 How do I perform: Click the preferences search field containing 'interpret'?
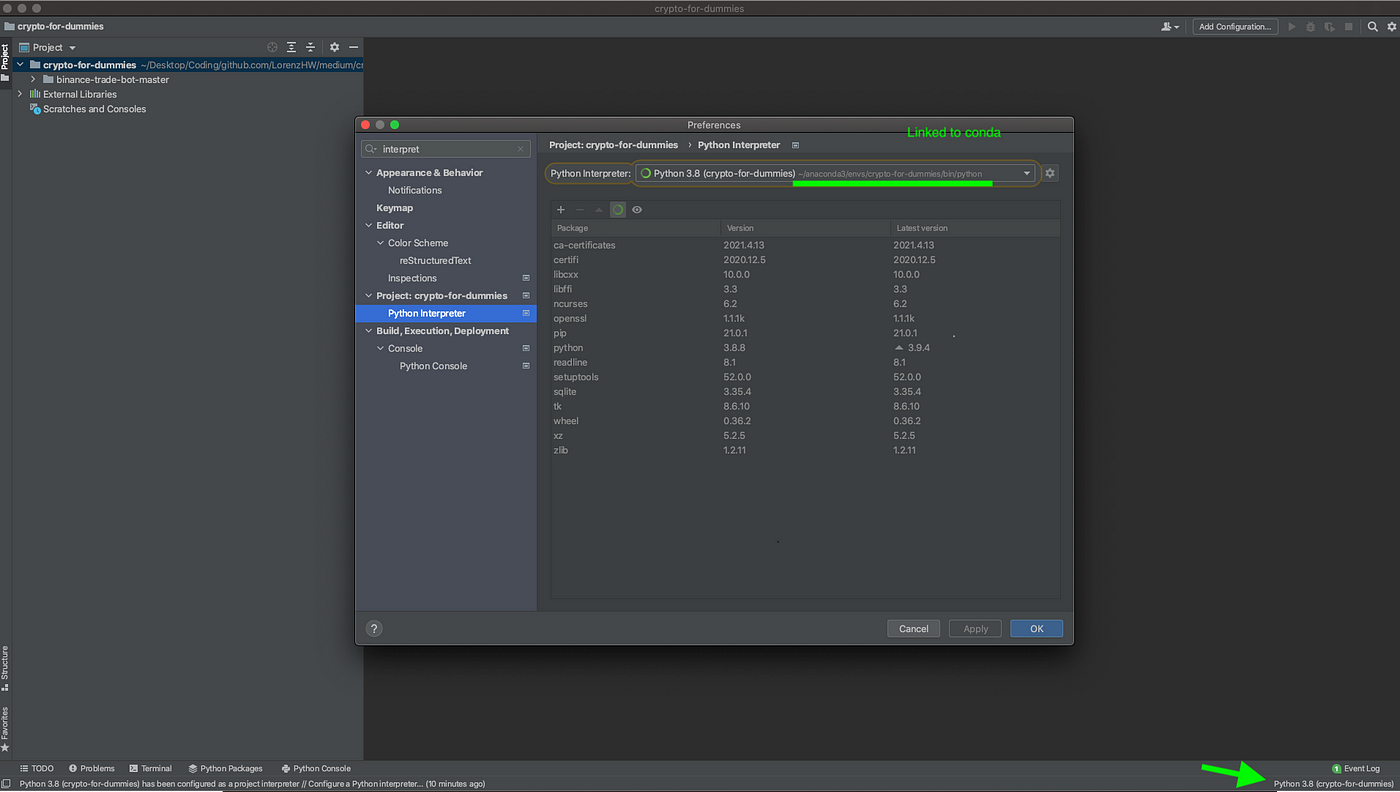pyautogui.click(x=445, y=149)
